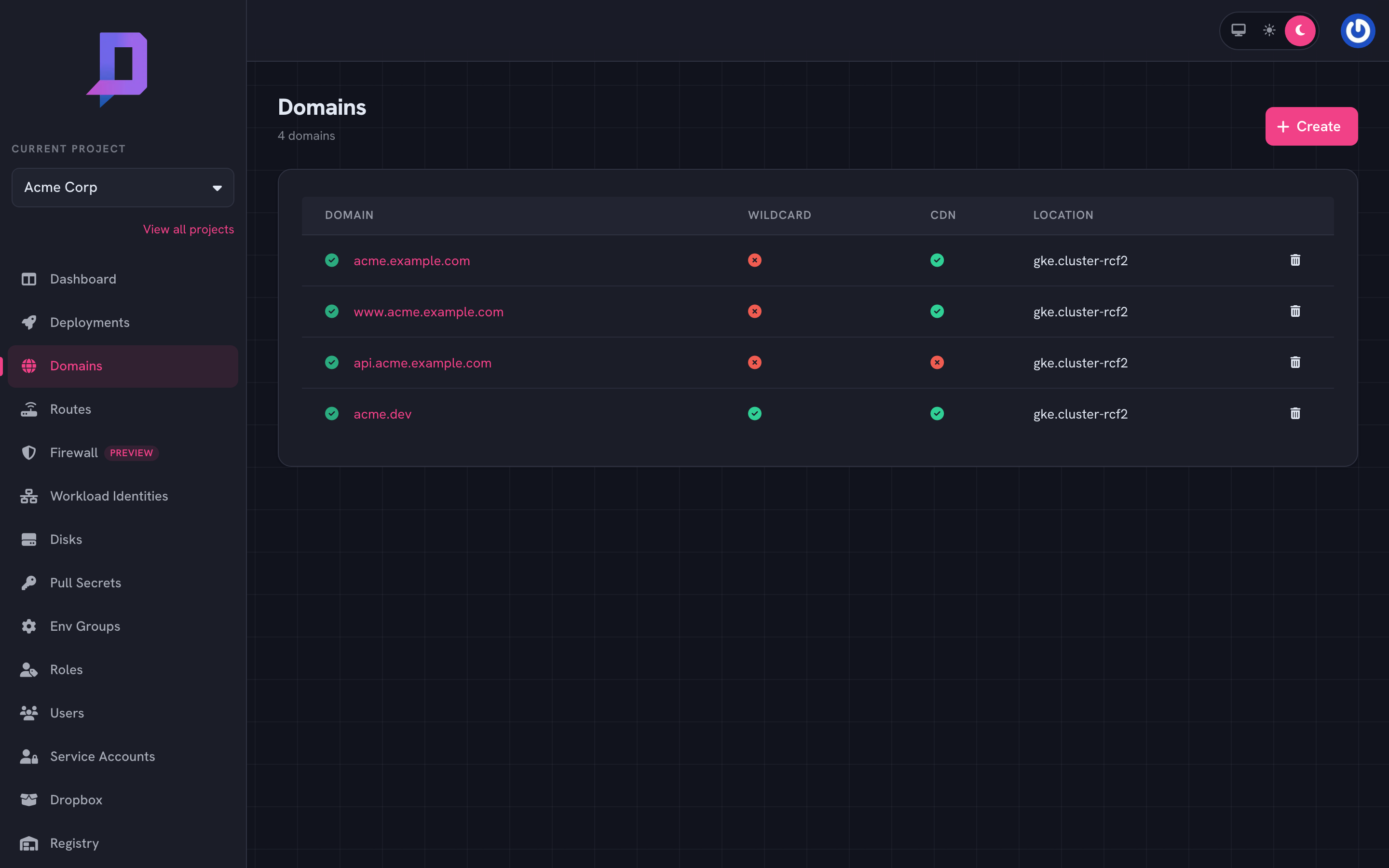
Task: Click status check icon beside acme.example.com
Action: click(332, 260)
